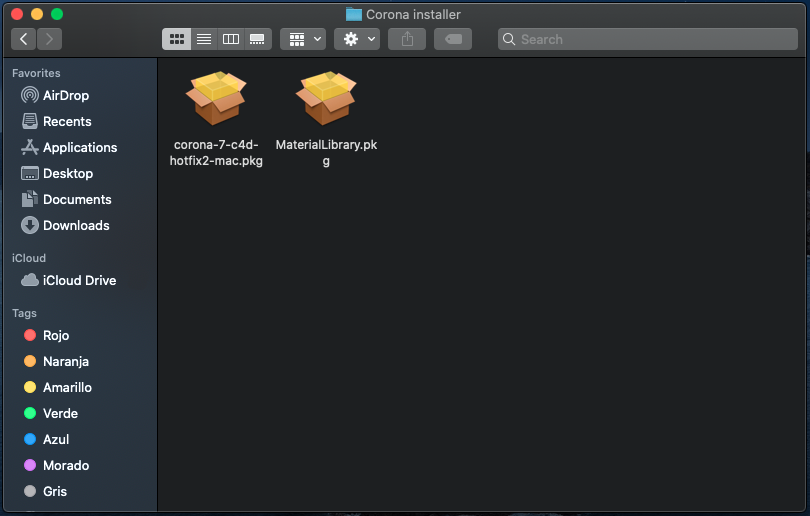Click the AirDrop radar icon
The height and width of the screenshot is (516, 810).
click(x=30, y=95)
